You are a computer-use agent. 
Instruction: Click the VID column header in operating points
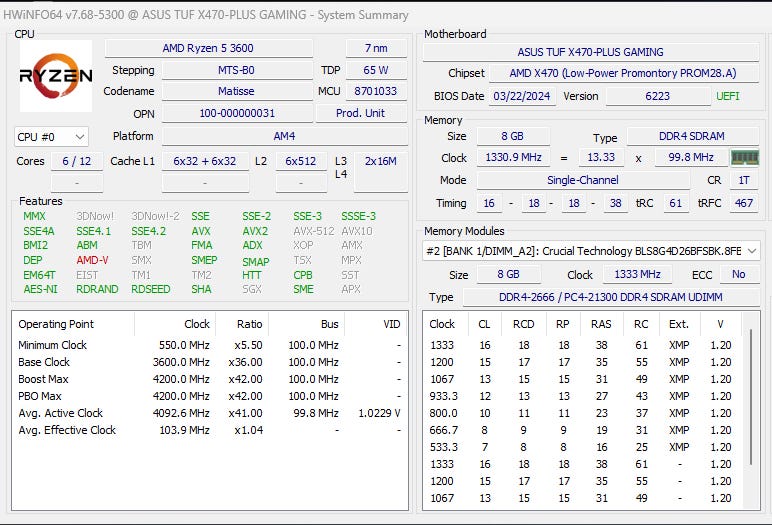click(x=391, y=324)
